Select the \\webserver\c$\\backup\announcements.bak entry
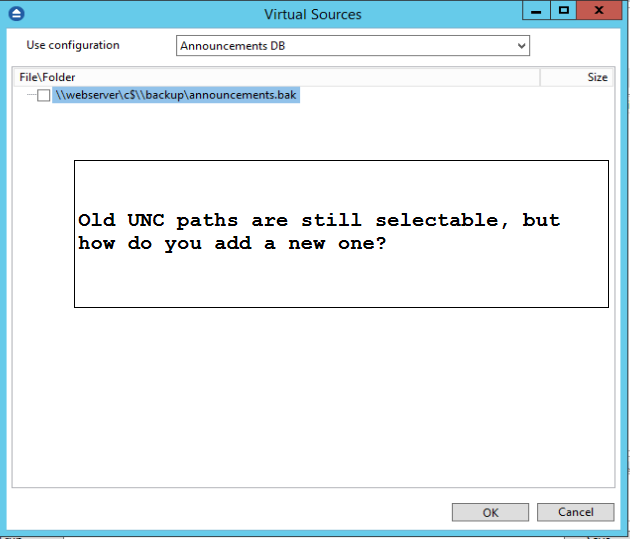This screenshot has height=539, width=630. [176, 95]
